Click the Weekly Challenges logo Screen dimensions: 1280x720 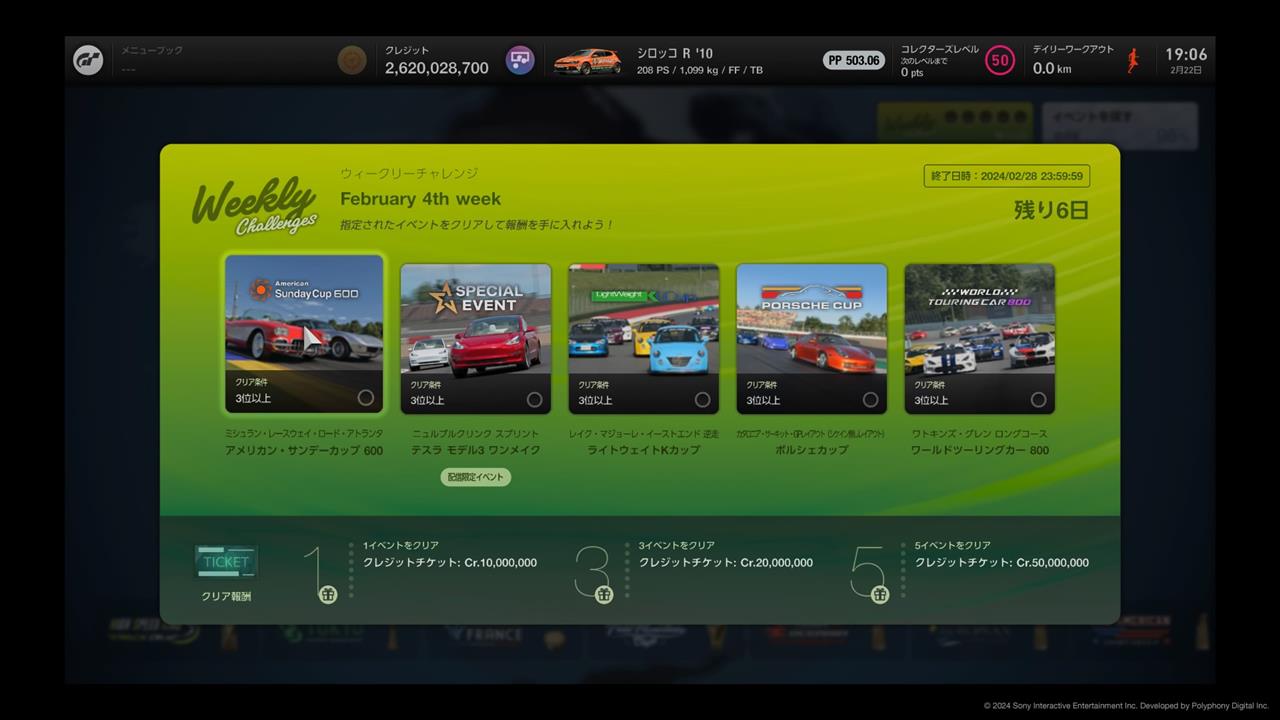coord(255,207)
